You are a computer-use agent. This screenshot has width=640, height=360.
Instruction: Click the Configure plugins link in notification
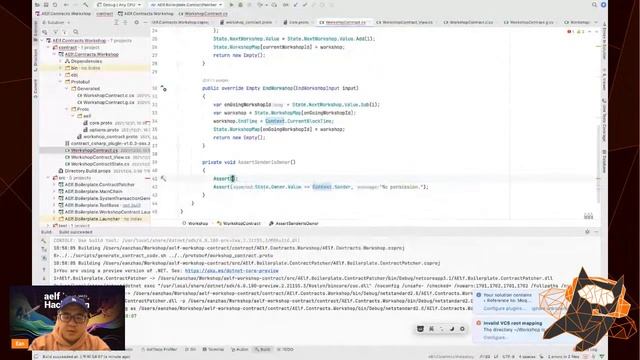(504, 309)
